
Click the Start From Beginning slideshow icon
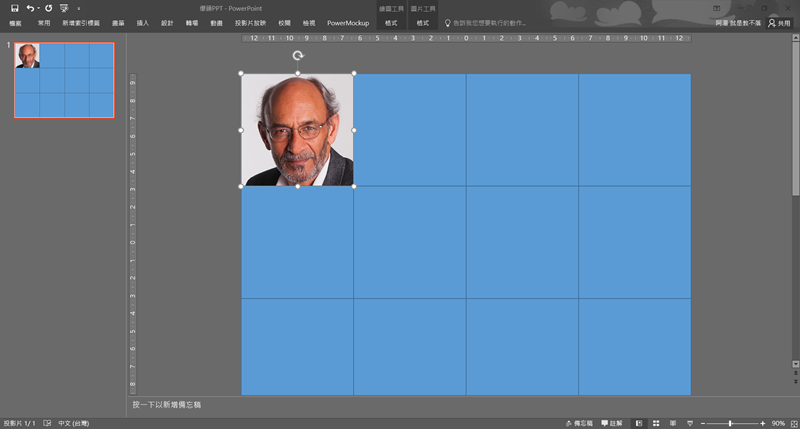[x=64, y=8]
